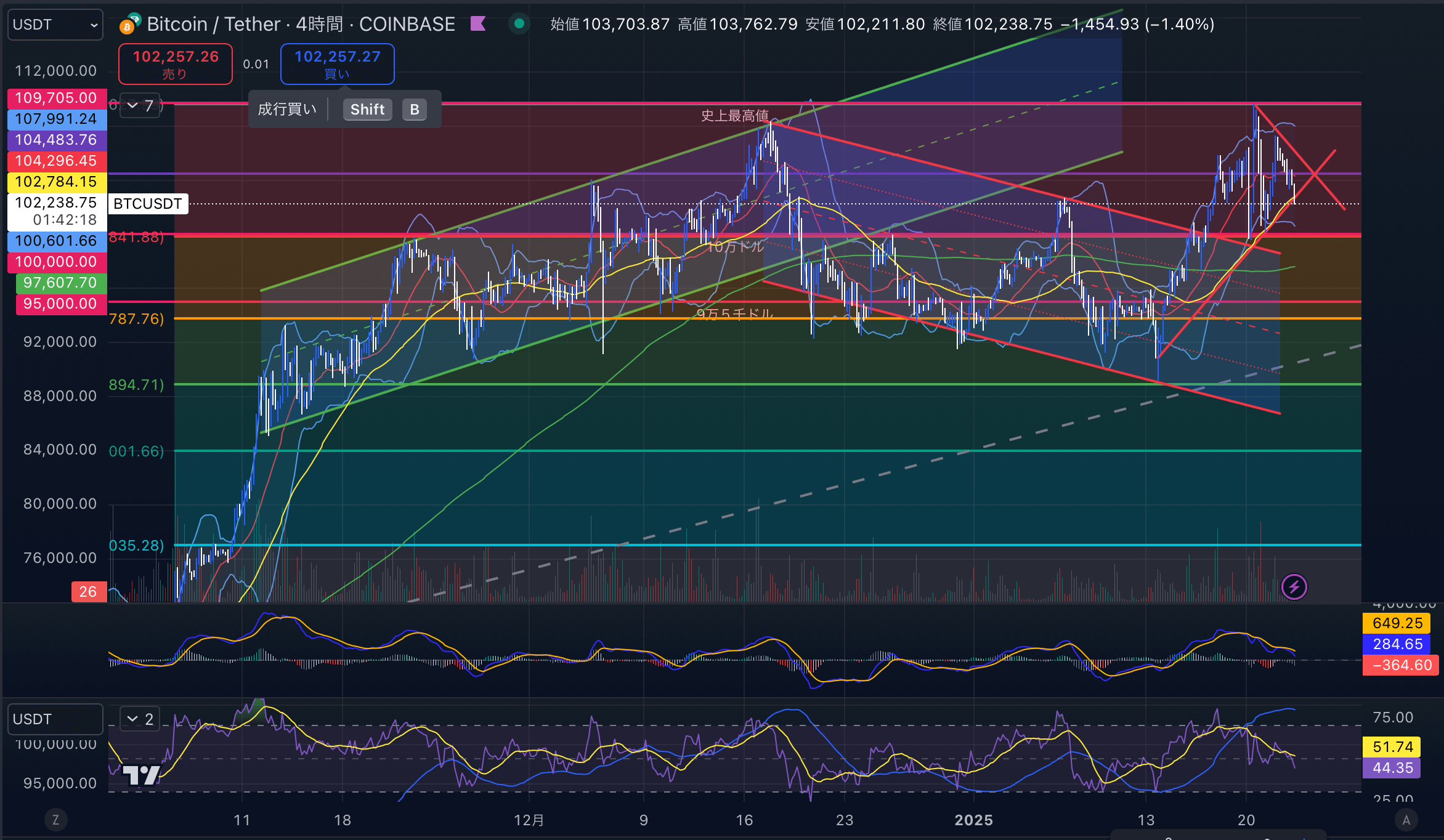Click the purple RSI value 44.35
The height and width of the screenshot is (840, 1444).
pos(1392,768)
